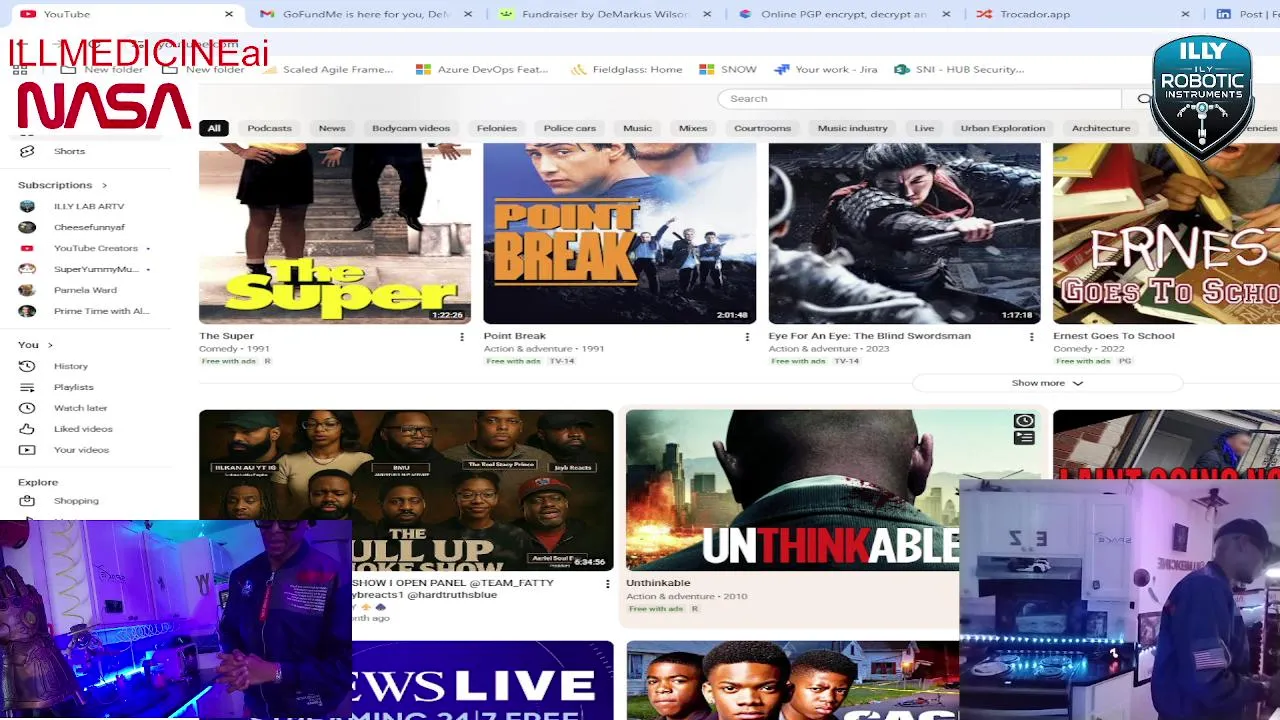Open SNI - HUB Security bookmark
1280x720 pixels.
pyautogui.click(x=959, y=70)
